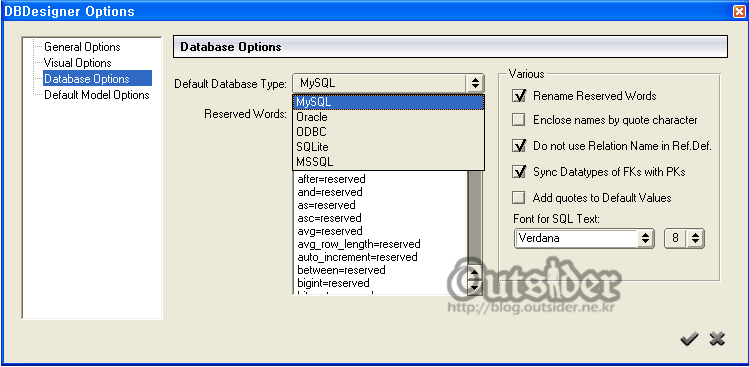The height and width of the screenshot is (367, 749).
Task: Select the bigint=reserved entry
Action: [x=333, y=283]
